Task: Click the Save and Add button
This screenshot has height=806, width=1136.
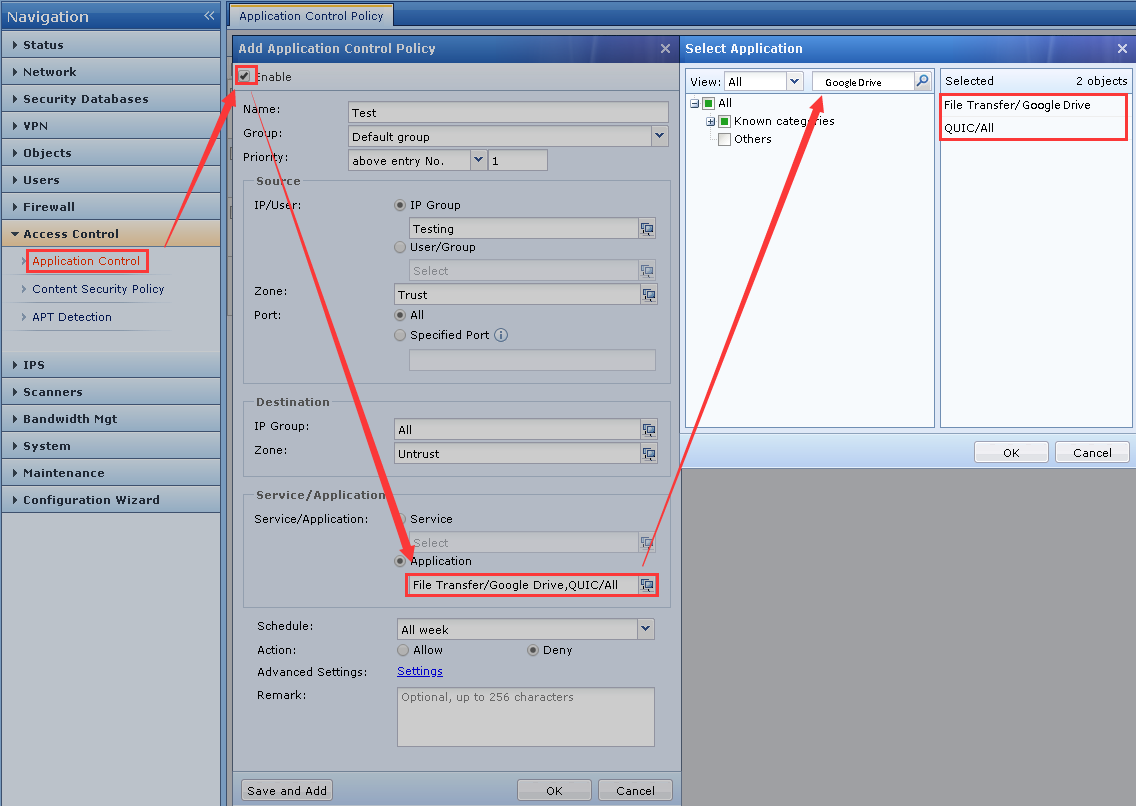Action: pos(287,791)
